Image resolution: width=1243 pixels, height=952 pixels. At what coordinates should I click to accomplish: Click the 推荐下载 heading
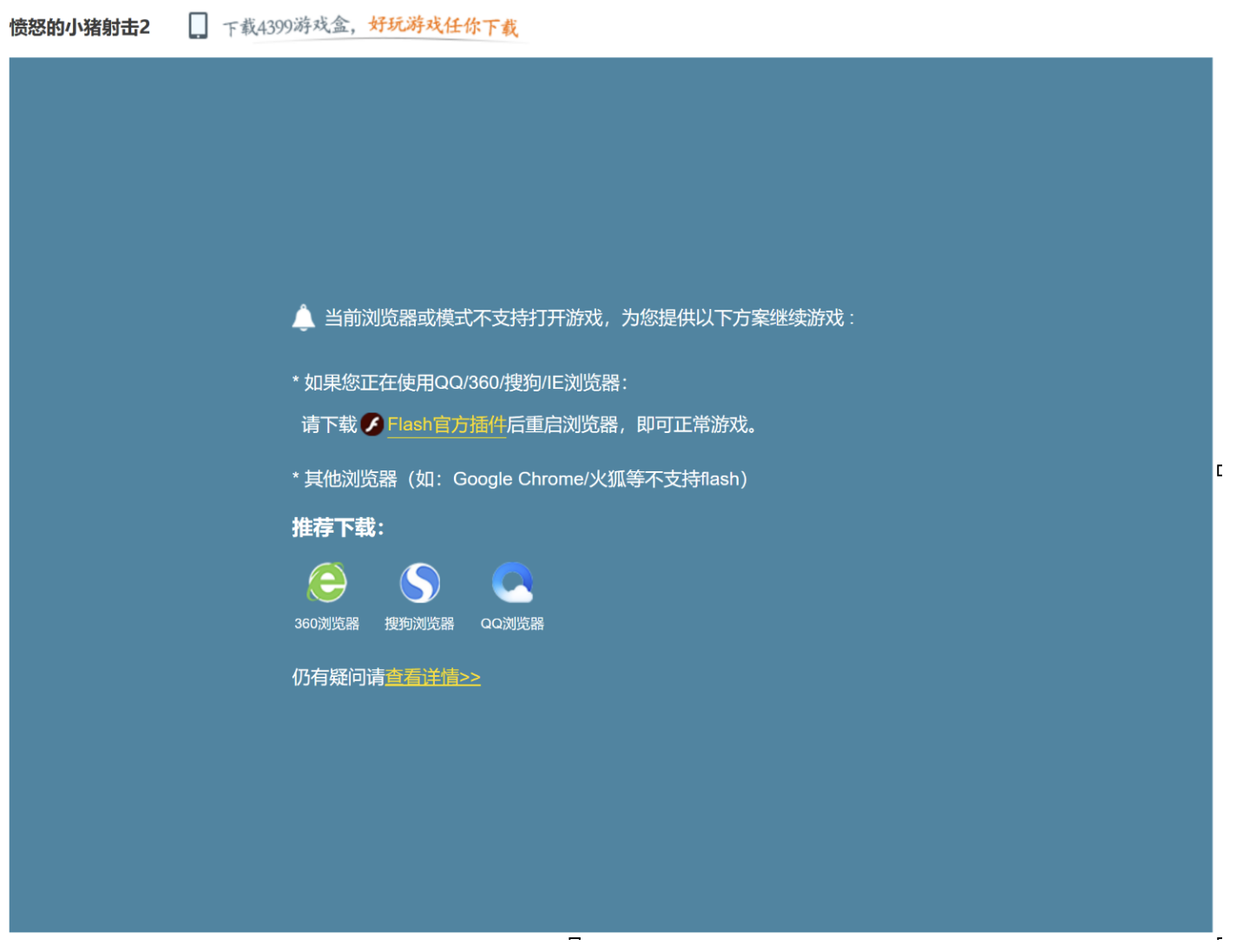pos(338,528)
